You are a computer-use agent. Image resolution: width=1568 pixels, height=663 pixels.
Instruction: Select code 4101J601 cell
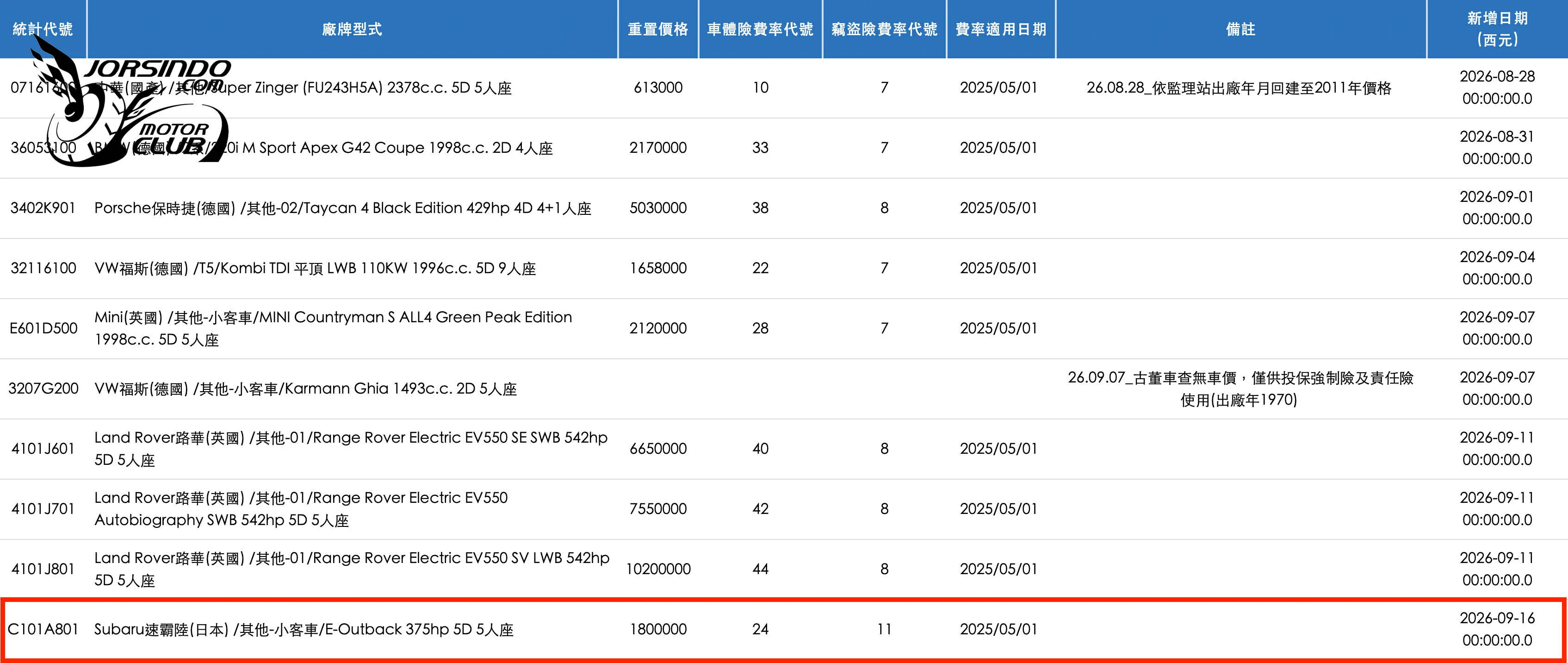[x=43, y=449]
